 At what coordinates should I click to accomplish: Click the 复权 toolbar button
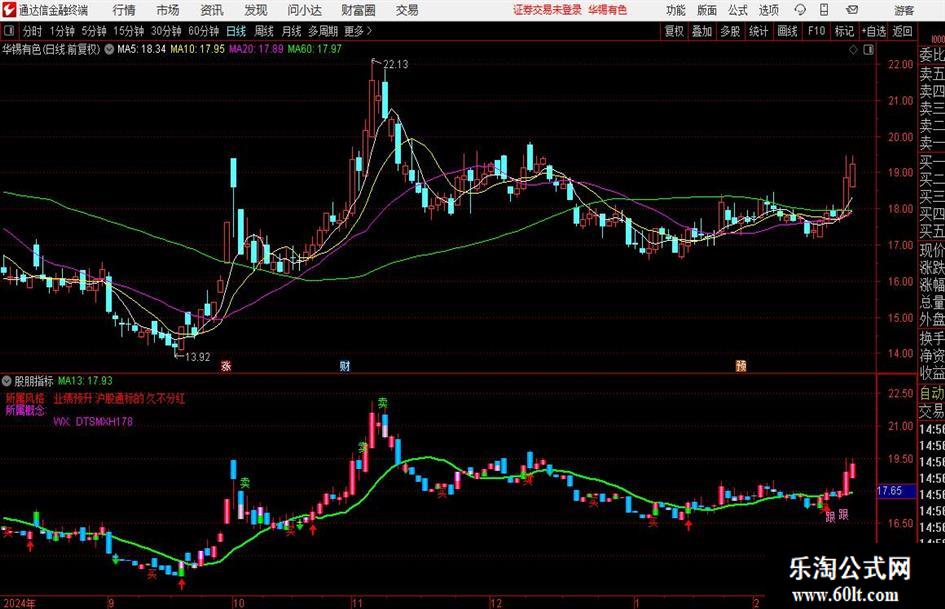[674, 31]
